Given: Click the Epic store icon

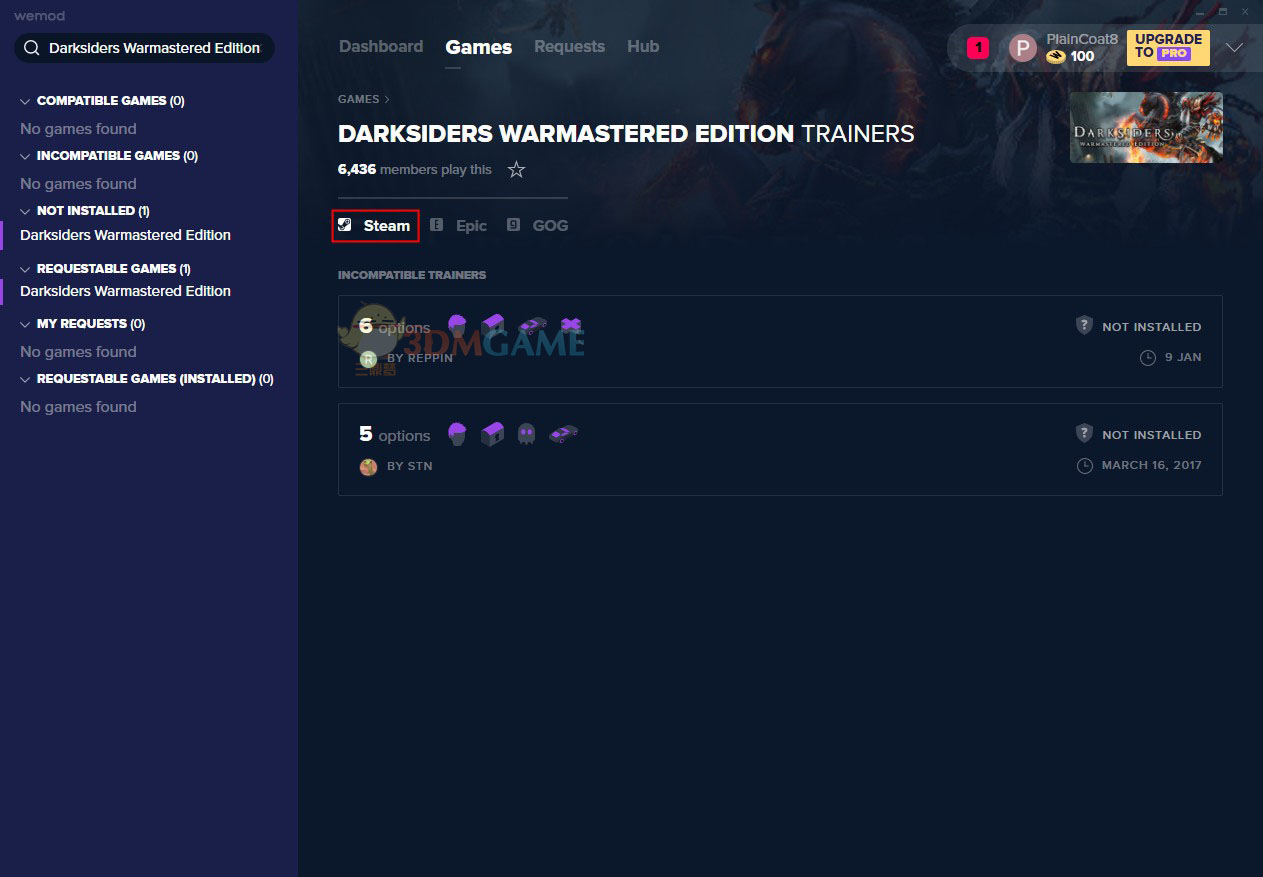Looking at the screenshot, I should click(437, 225).
